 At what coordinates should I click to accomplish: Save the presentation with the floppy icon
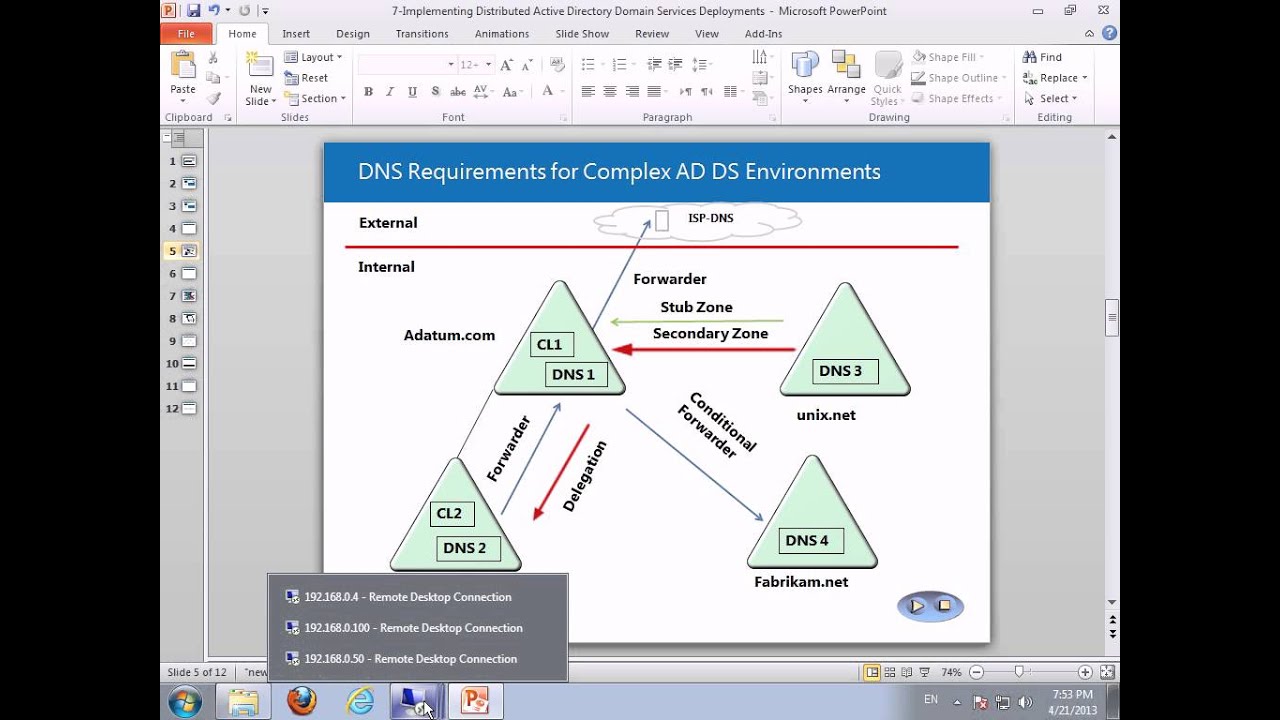click(193, 10)
